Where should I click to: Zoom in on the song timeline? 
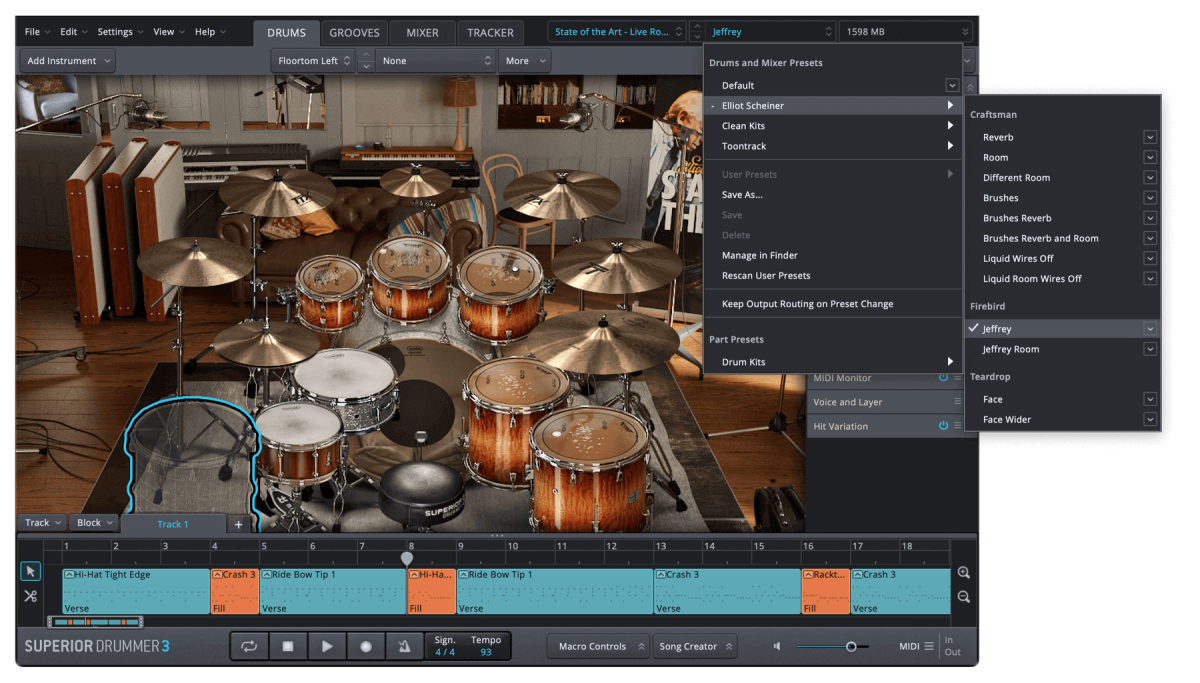click(963, 573)
